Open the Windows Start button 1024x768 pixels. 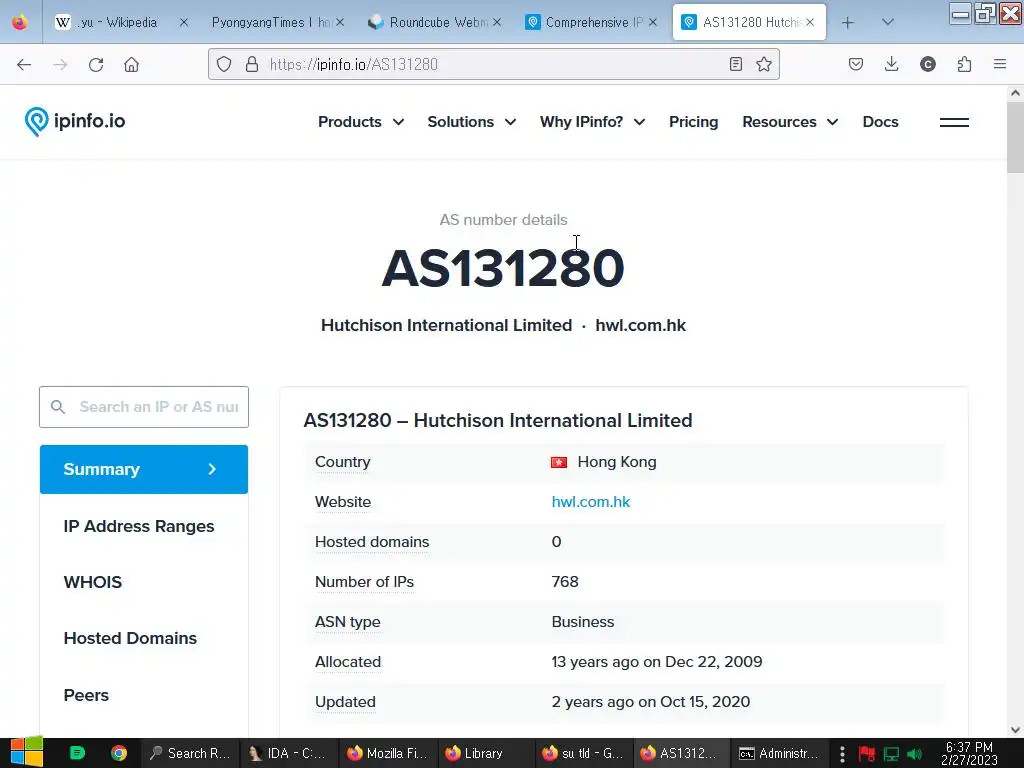[x=26, y=753]
